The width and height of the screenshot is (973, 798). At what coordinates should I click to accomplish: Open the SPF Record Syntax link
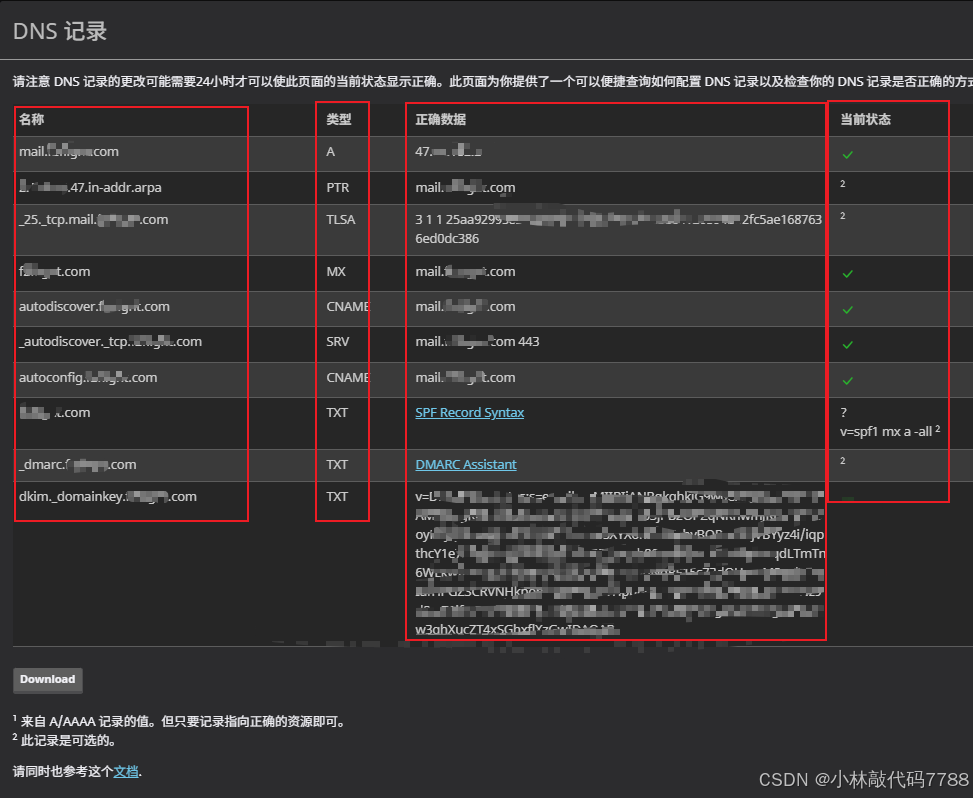pyautogui.click(x=469, y=412)
